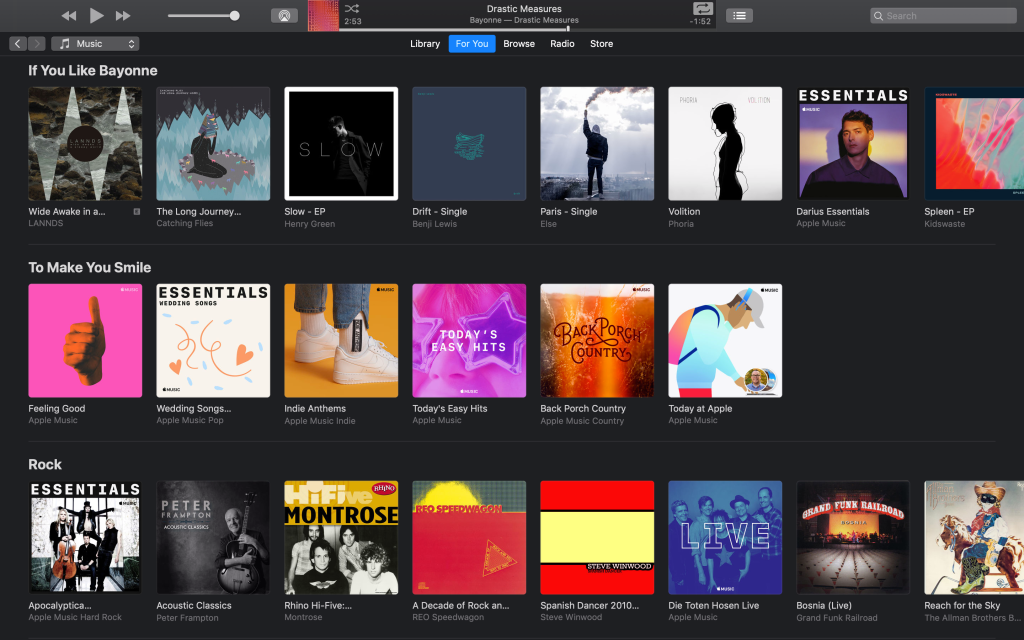This screenshot has height=640, width=1024.
Task: Skip to next track with fast-forward
Action: (123, 16)
